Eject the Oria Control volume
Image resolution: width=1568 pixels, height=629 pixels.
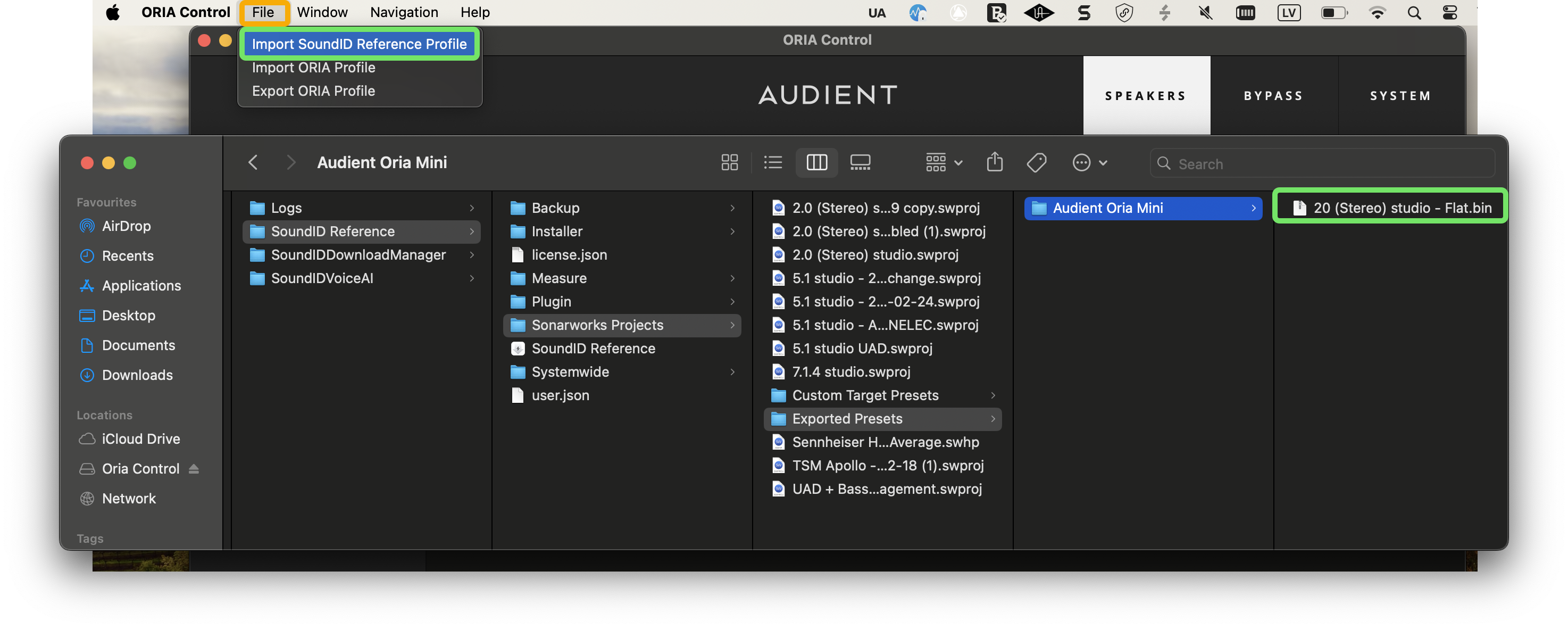[194, 469]
